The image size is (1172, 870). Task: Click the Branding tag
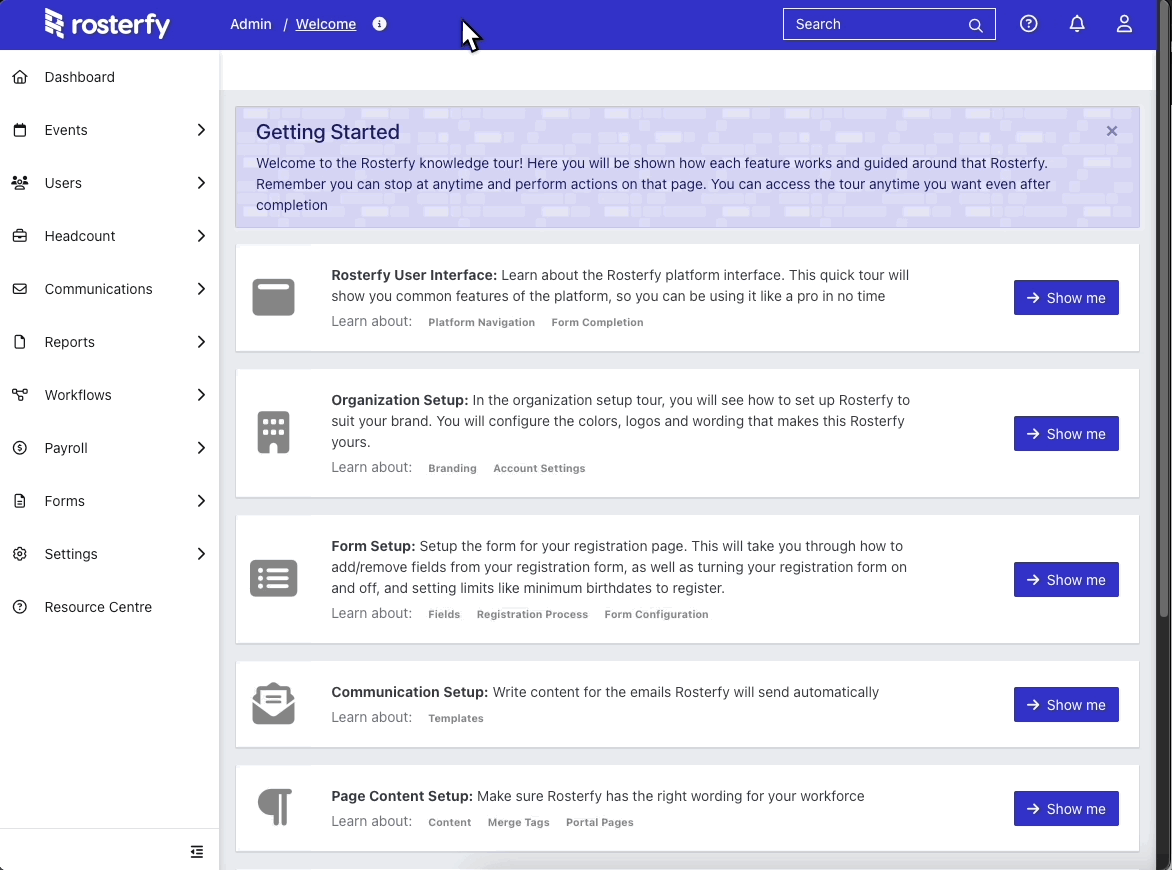coord(452,468)
